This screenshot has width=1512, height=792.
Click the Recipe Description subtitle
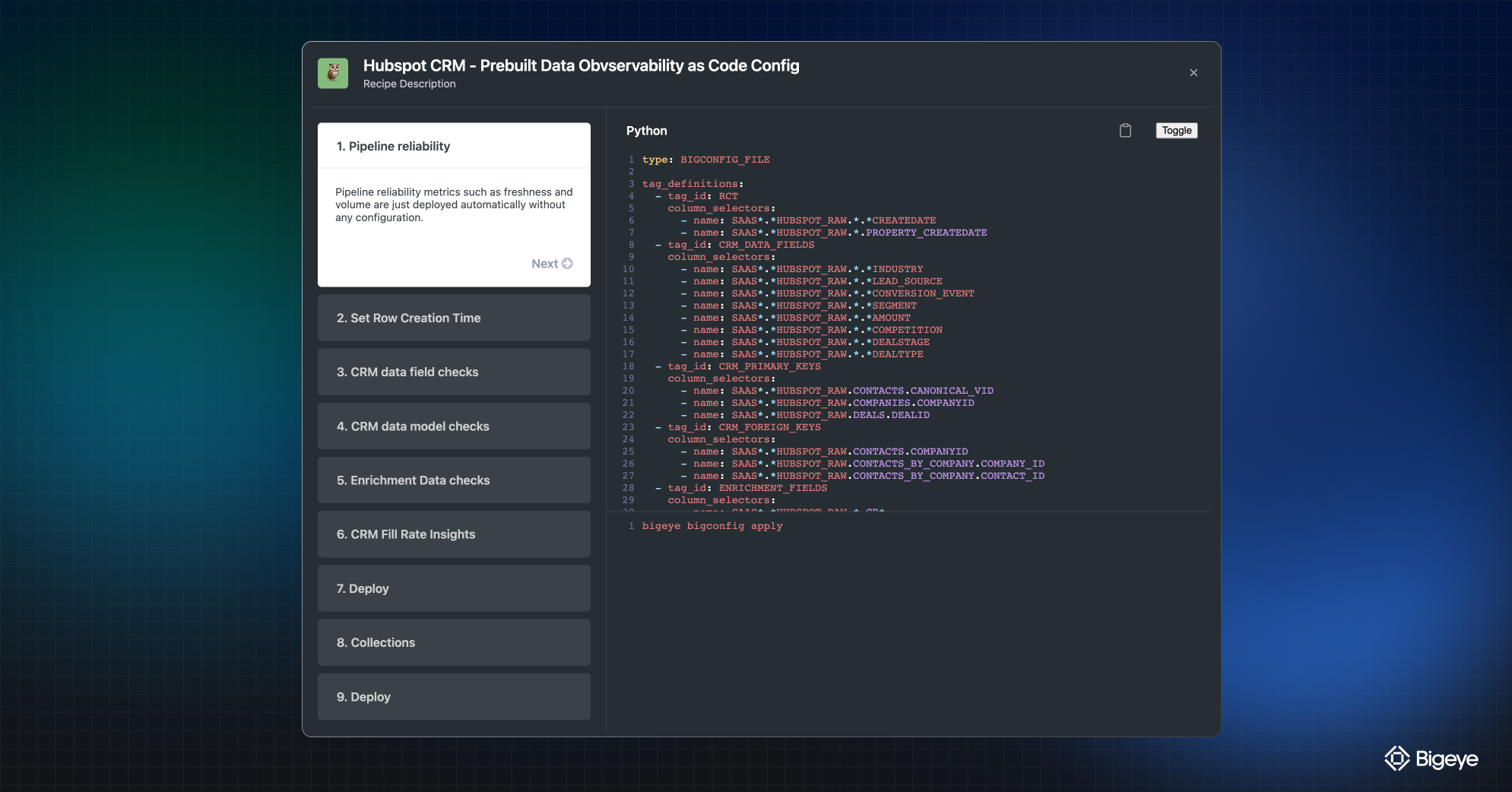point(410,84)
